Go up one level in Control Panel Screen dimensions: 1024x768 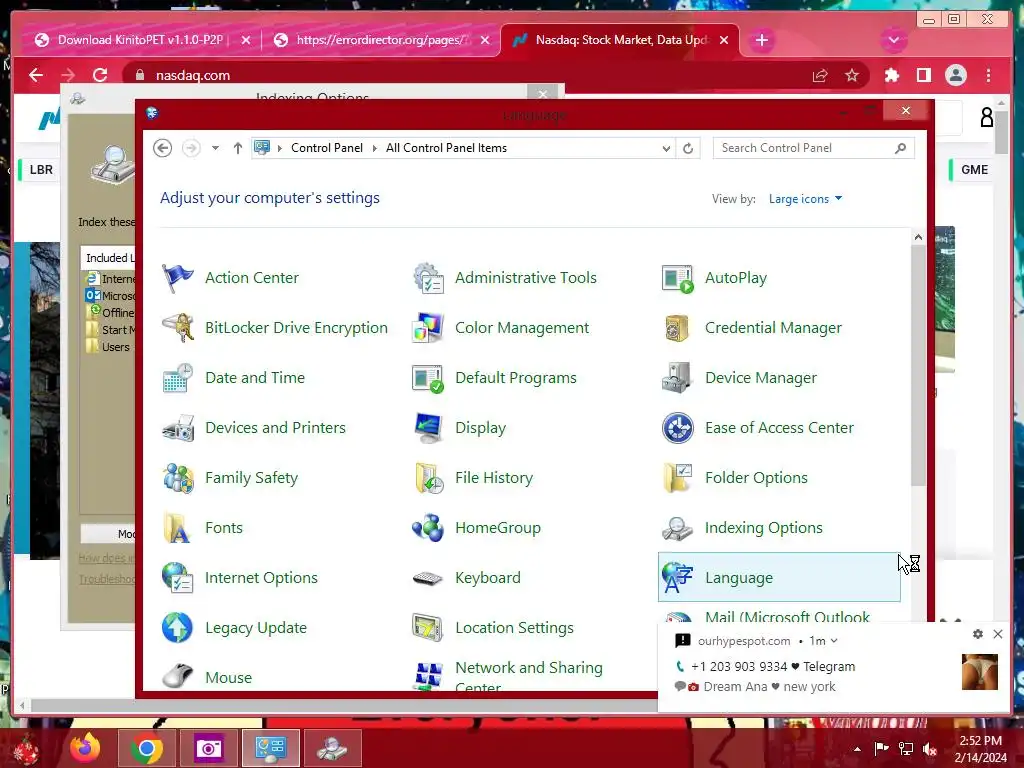238,148
